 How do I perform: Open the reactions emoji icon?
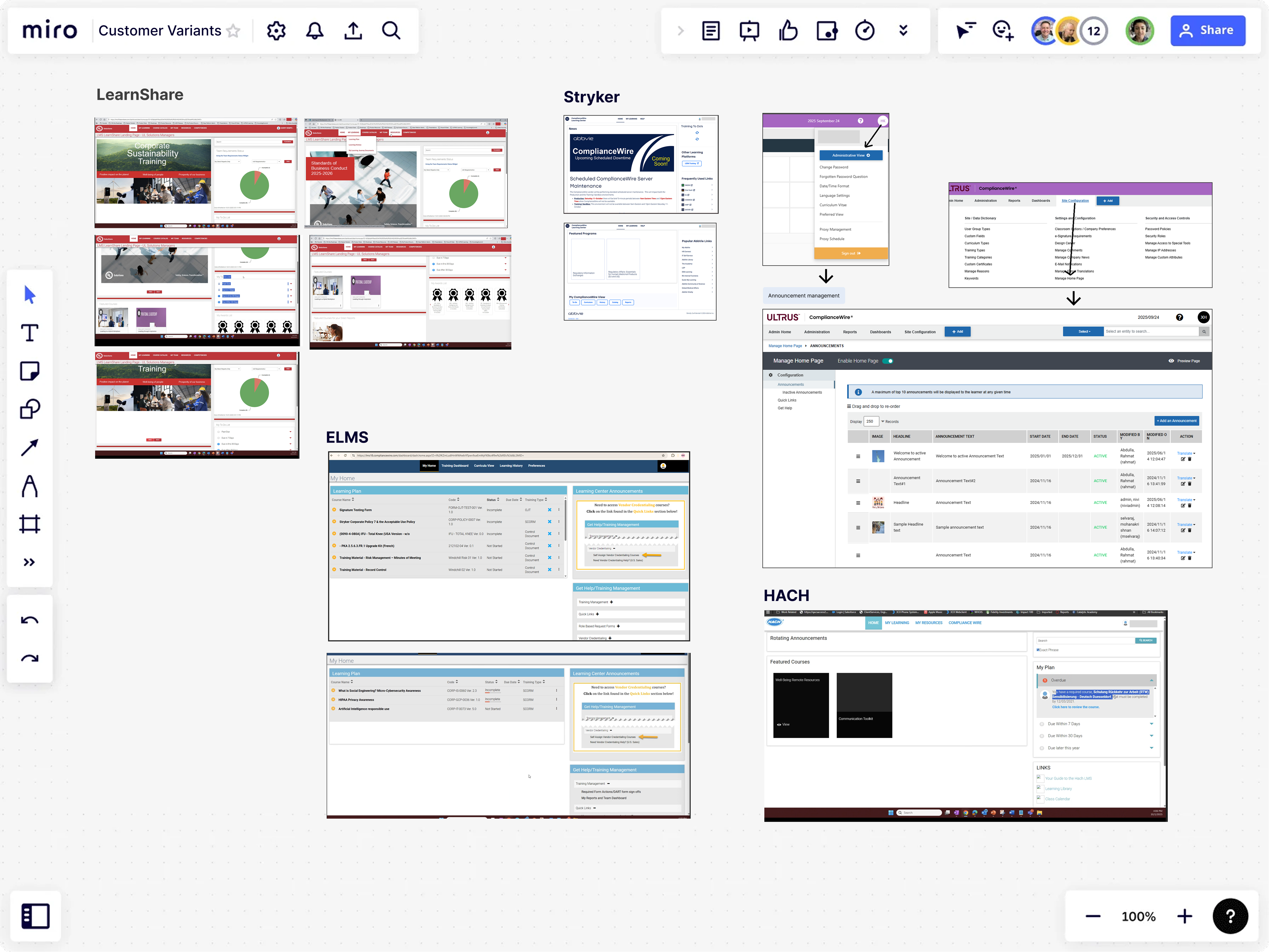[x=1003, y=30]
